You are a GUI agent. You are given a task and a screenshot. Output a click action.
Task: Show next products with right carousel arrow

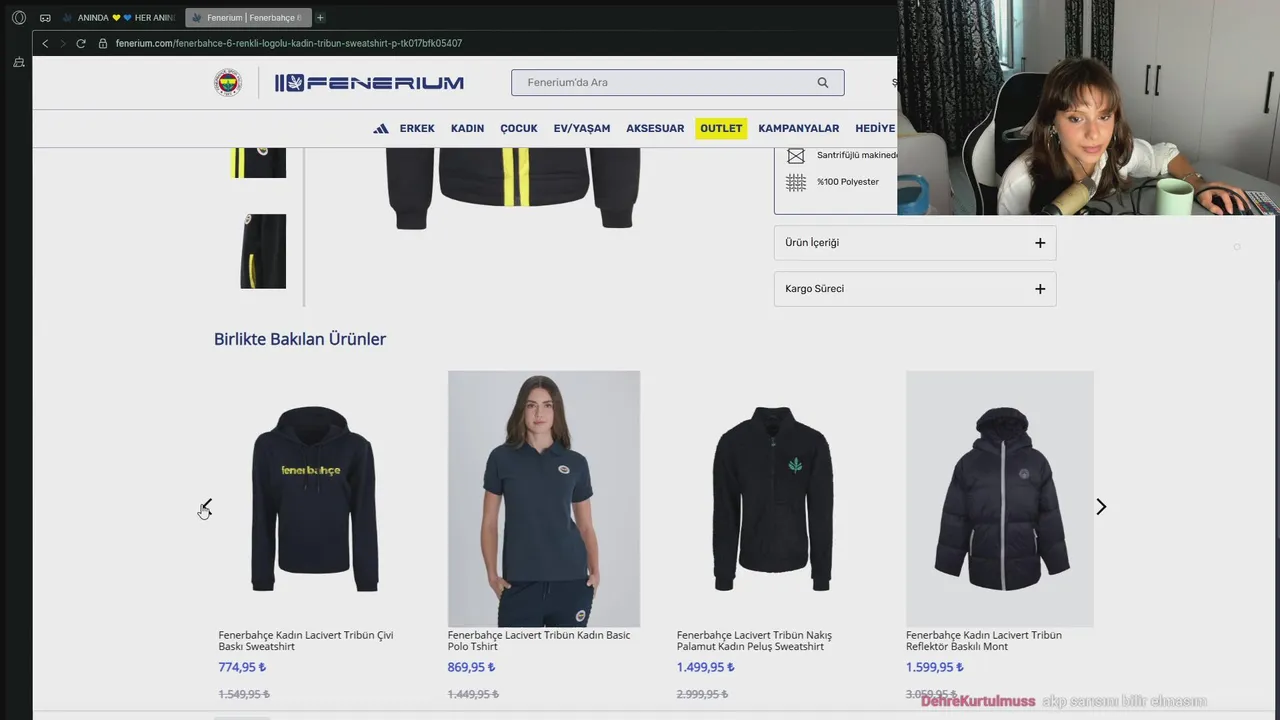(x=1101, y=507)
